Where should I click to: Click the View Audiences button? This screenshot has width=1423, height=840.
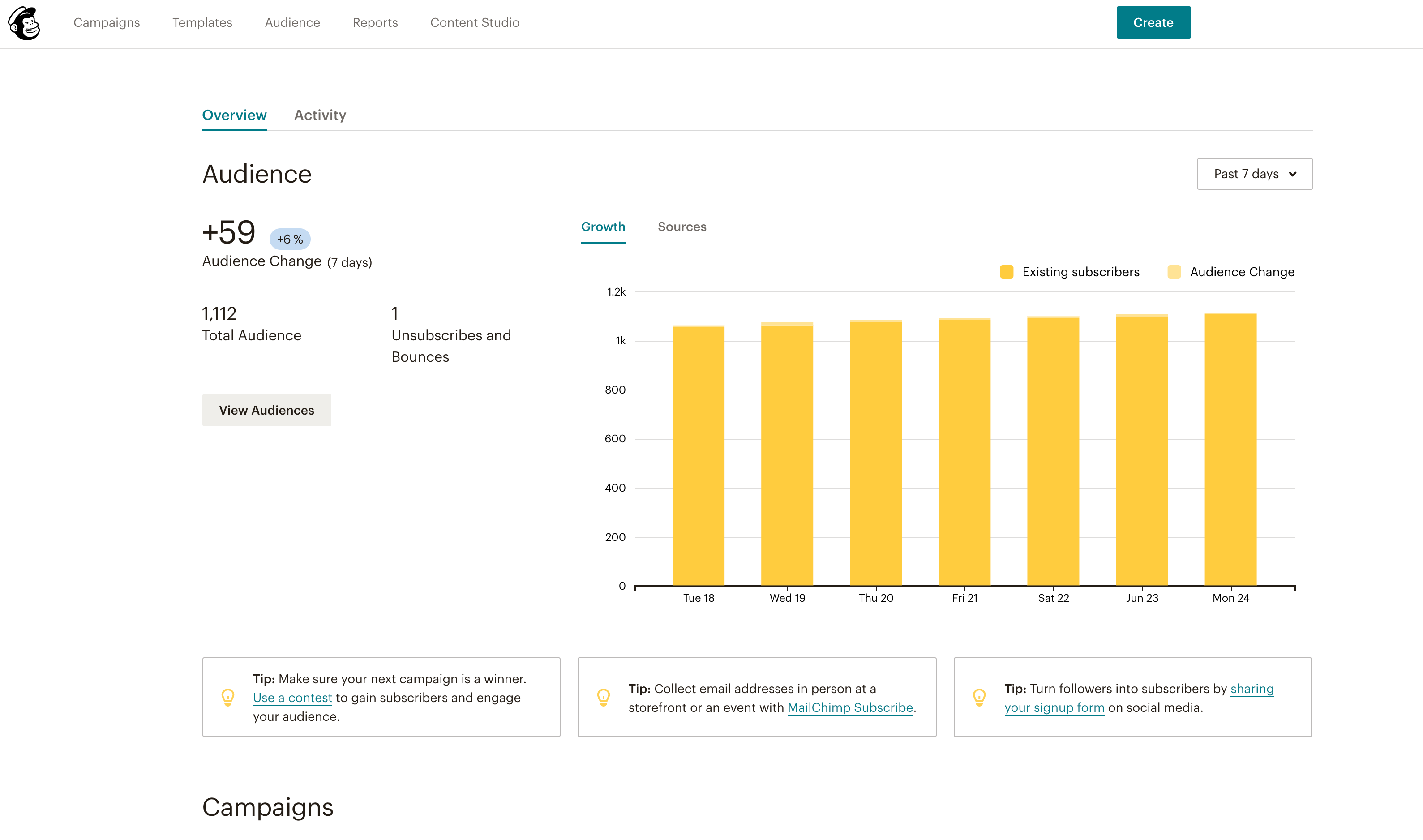pyautogui.click(x=266, y=410)
